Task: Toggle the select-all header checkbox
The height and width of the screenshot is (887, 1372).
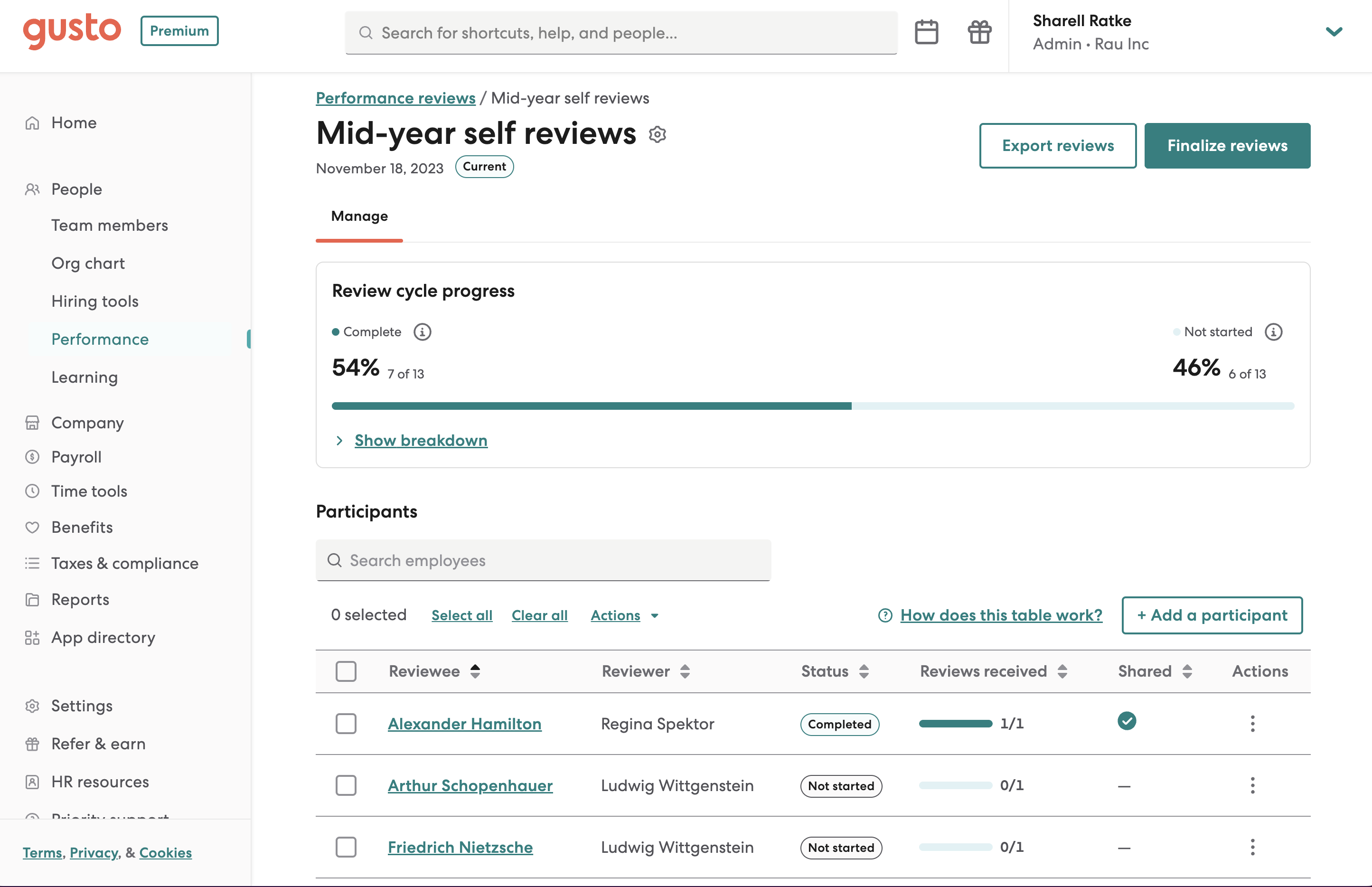Action: click(346, 671)
